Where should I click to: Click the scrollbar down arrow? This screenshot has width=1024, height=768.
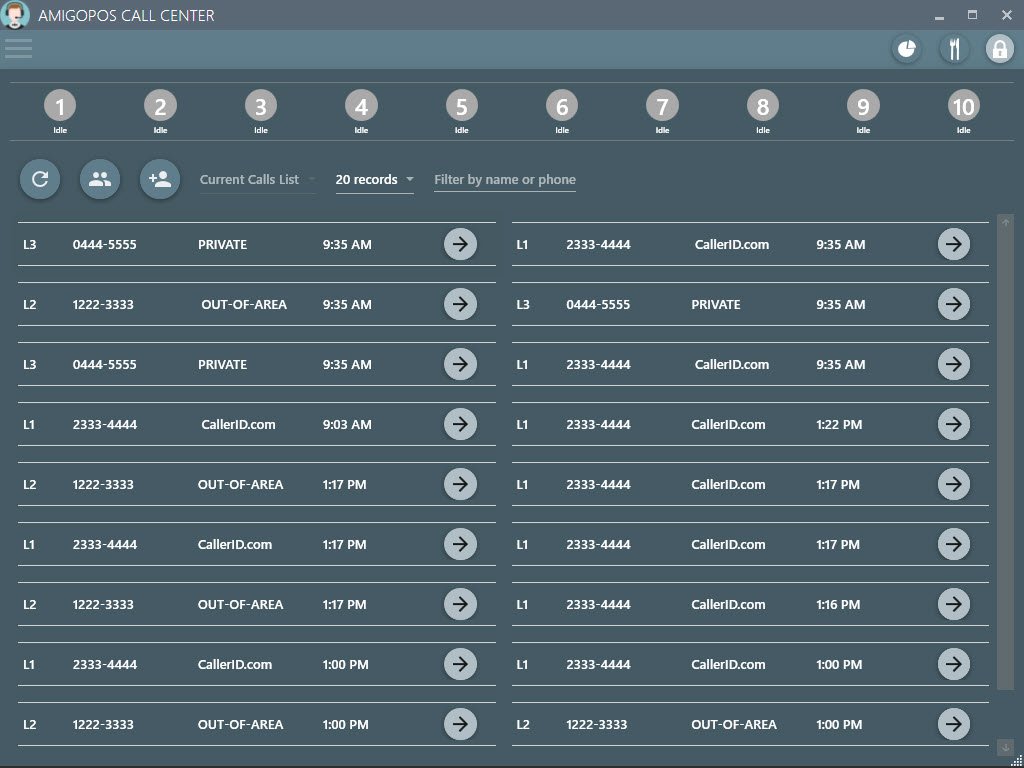1005,747
